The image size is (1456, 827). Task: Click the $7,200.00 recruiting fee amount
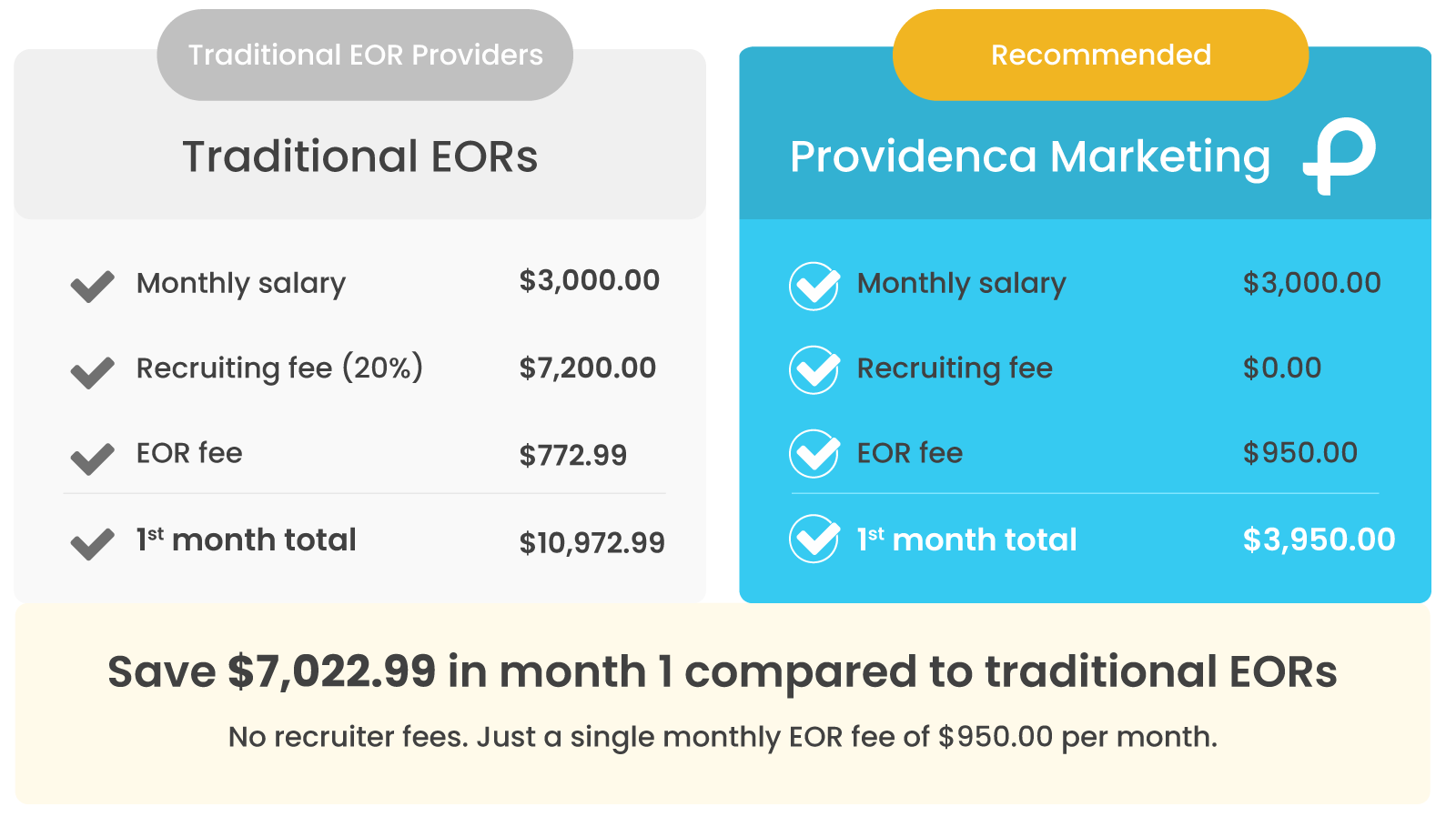point(587,368)
